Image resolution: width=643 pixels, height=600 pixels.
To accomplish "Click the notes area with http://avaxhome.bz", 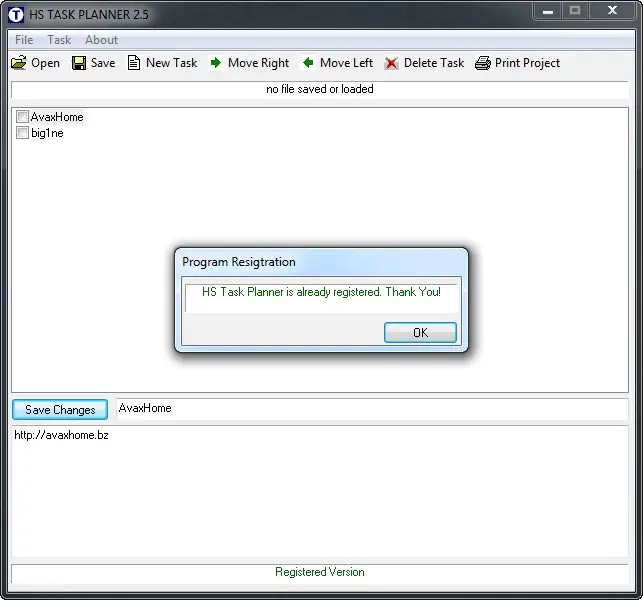I will [x=320, y=491].
